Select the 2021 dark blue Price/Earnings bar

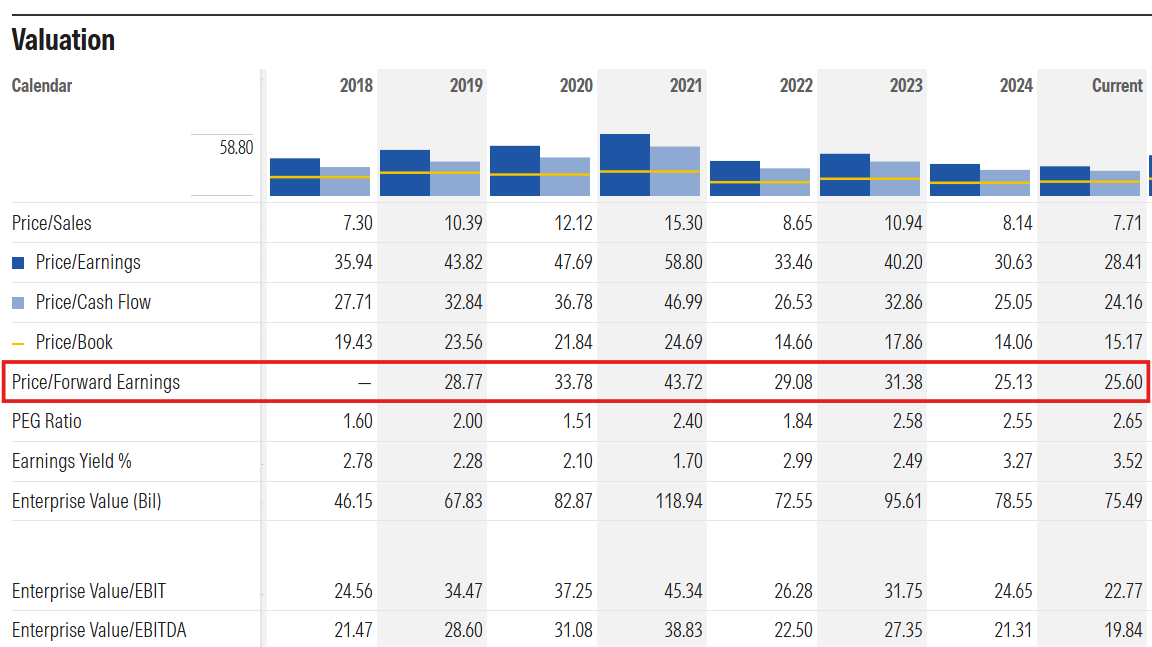pos(624,164)
